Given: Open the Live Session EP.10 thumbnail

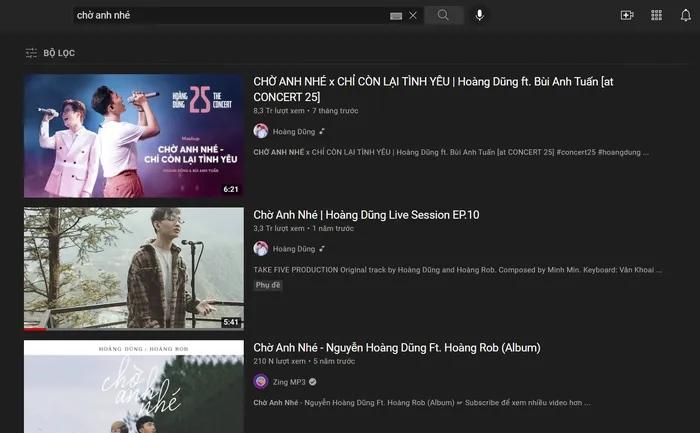Looking at the screenshot, I should (x=134, y=268).
